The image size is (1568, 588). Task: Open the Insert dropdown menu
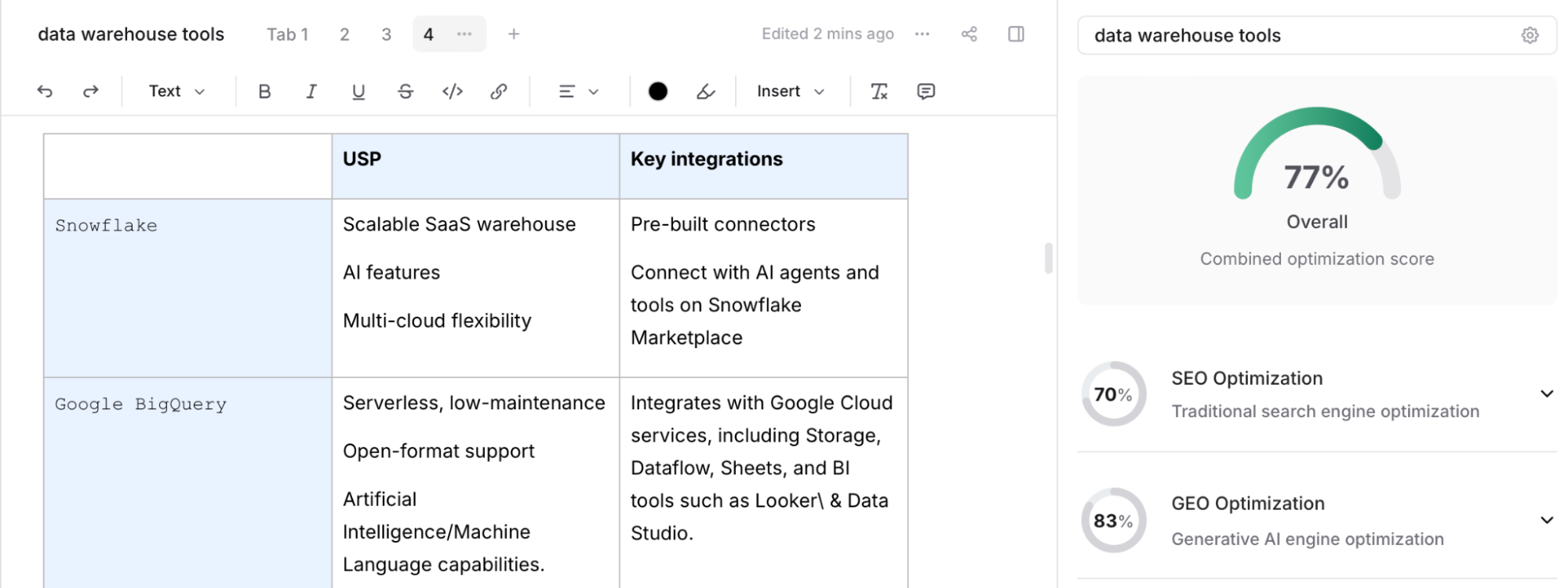(790, 92)
